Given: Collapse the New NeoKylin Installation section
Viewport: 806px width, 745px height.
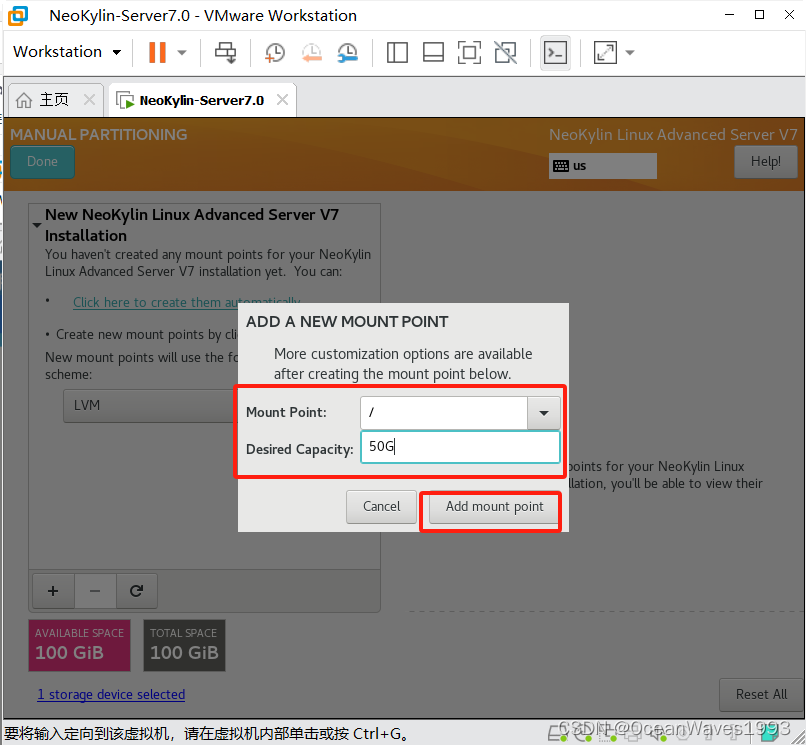Looking at the screenshot, I should pos(36,225).
